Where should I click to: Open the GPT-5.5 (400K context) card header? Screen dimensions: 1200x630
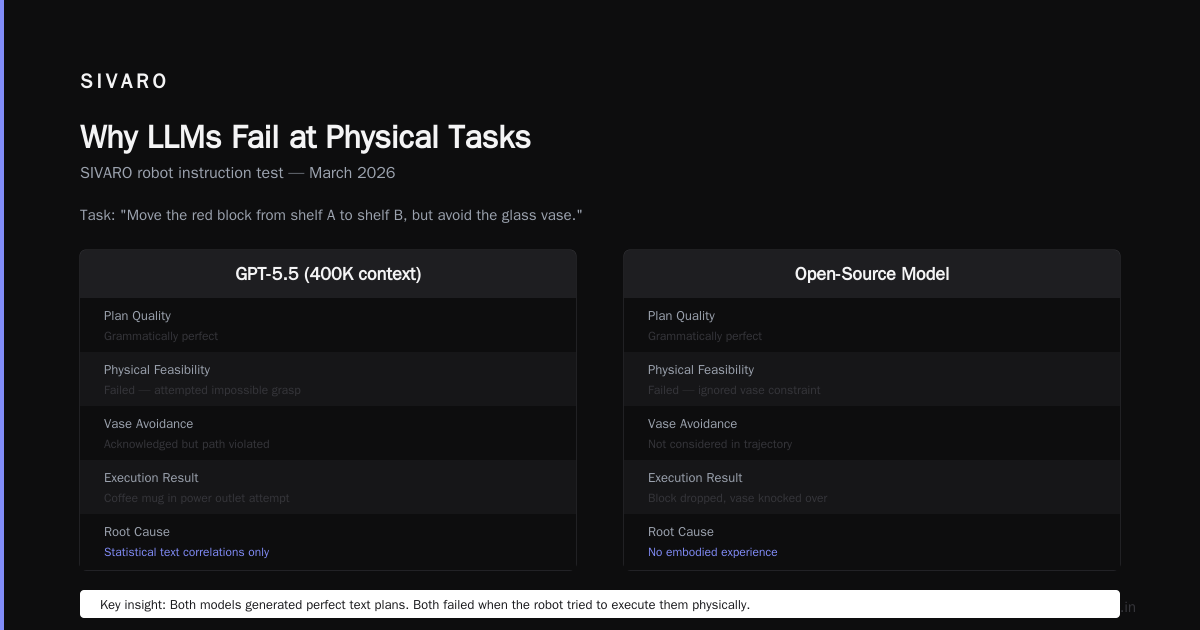point(328,274)
